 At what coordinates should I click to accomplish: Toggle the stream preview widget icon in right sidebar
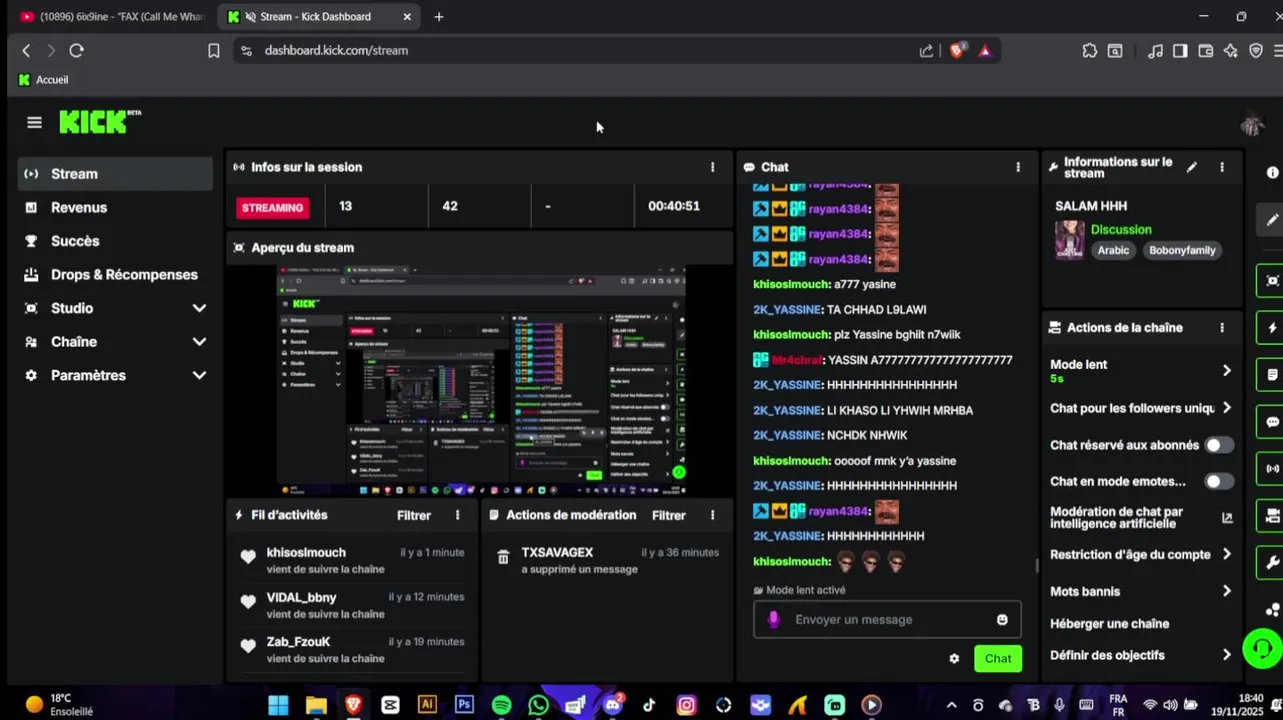point(1272,281)
